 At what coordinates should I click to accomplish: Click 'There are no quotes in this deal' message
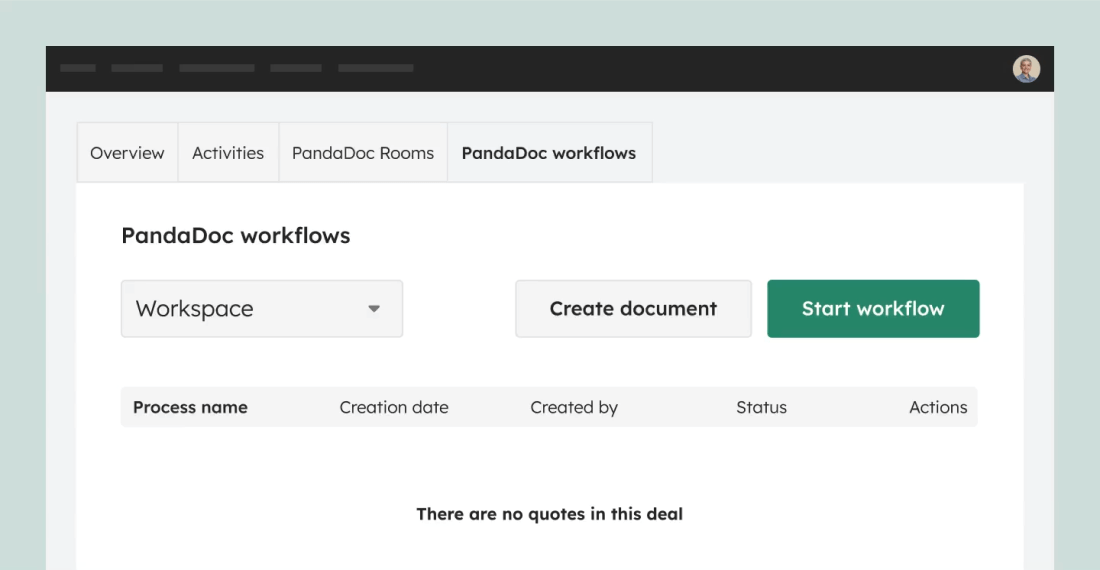pyautogui.click(x=549, y=514)
